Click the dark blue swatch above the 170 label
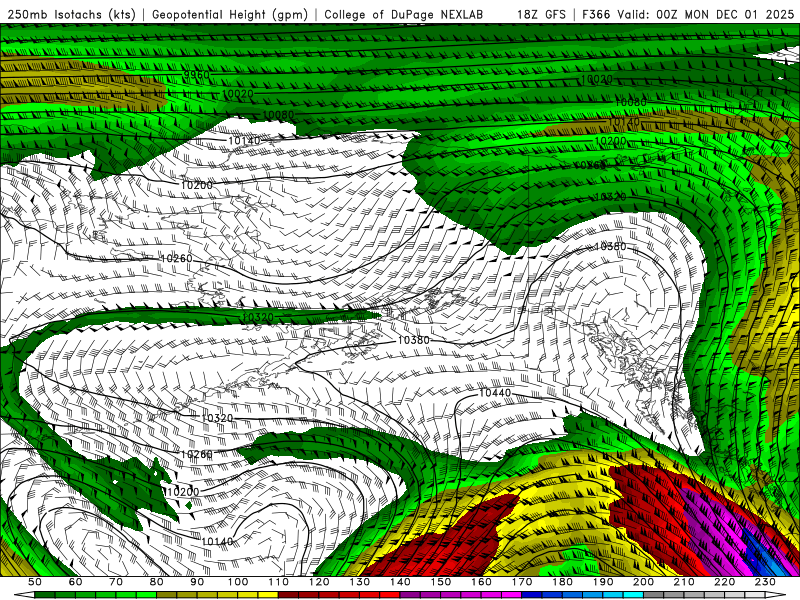Screen dimensions: 800x600 pos(532,595)
